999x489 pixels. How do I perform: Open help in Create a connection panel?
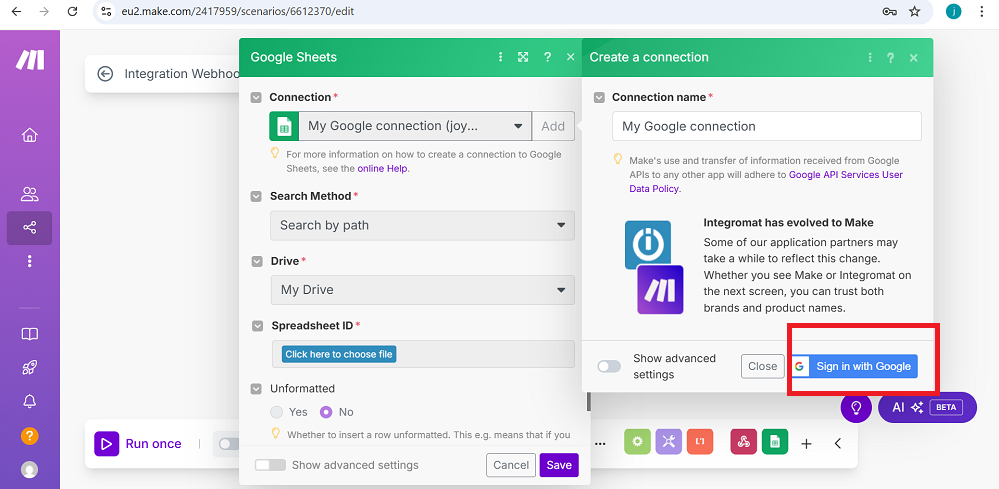coord(891,57)
